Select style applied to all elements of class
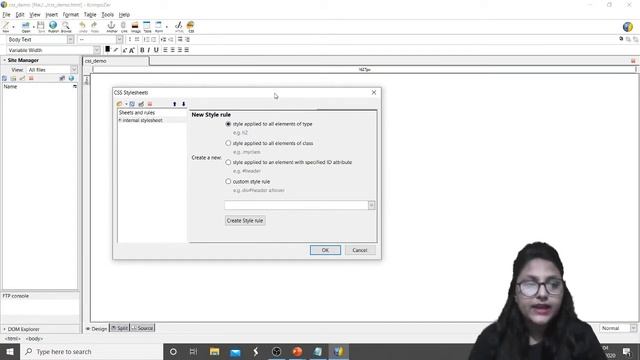The width and height of the screenshot is (640, 360). point(228,143)
